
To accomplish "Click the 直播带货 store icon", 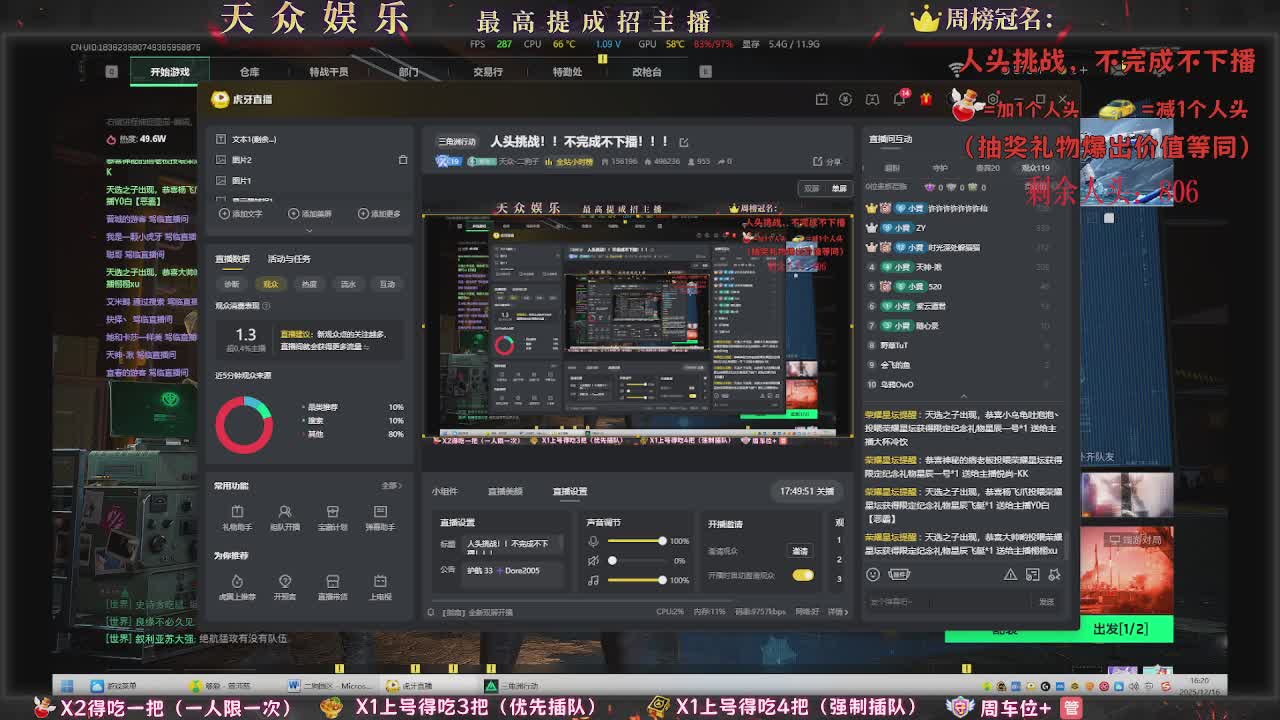I will pyautogui.click(x=333, y=586).
